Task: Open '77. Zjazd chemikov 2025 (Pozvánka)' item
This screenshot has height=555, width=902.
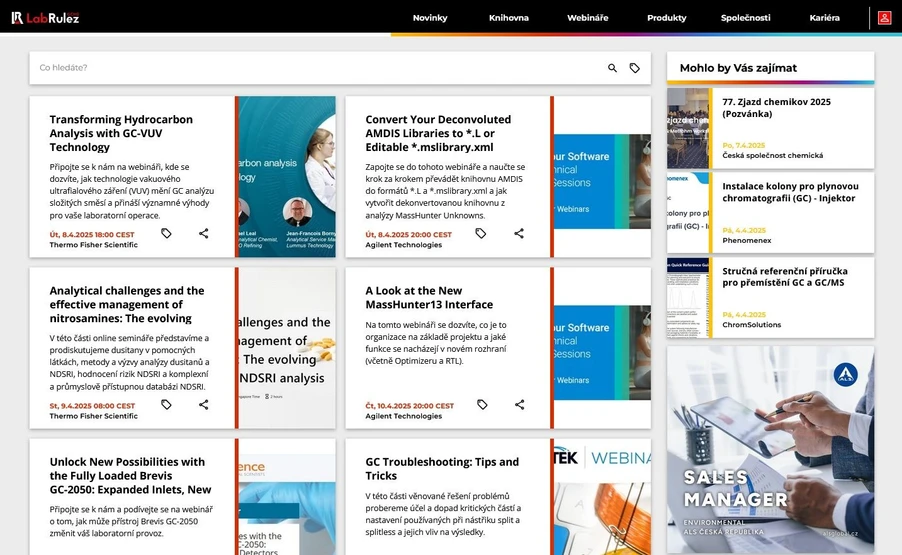Action: tap(776, 108)
